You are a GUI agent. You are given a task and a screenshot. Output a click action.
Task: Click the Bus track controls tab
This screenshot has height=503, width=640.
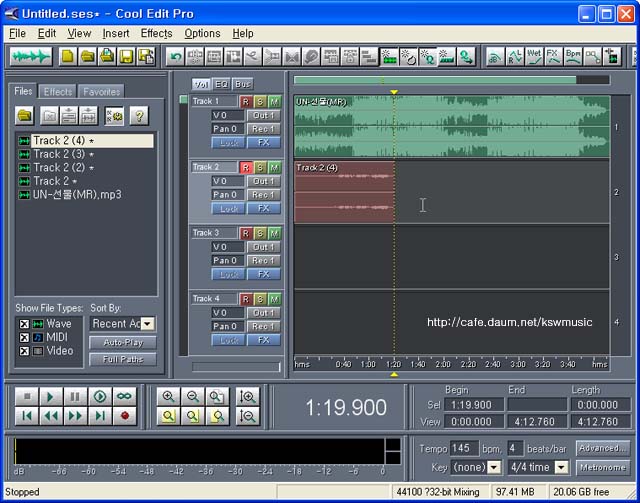click(242, 85)
